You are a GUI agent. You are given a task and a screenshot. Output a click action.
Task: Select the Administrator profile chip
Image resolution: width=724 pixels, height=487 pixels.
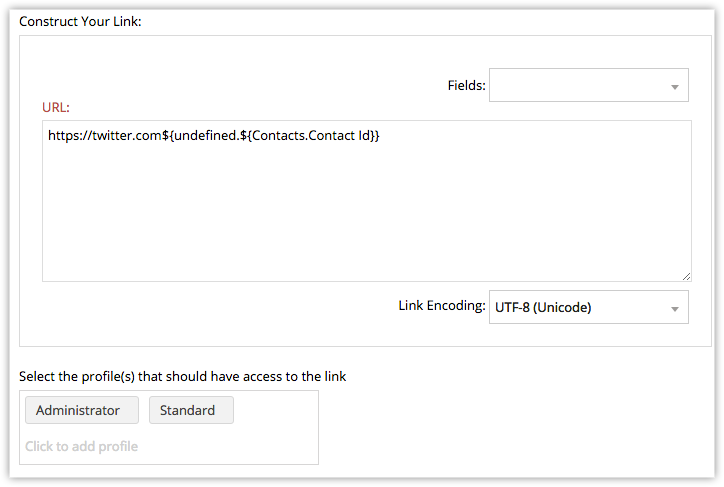[82, 410]
